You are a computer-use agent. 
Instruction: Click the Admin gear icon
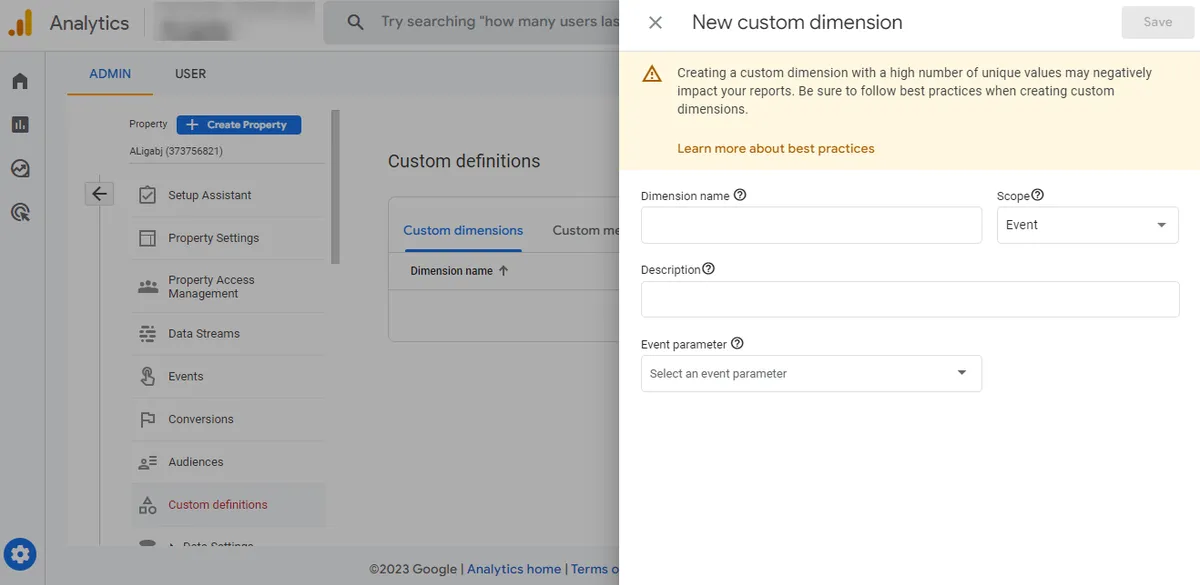click(x=21, y=553)
